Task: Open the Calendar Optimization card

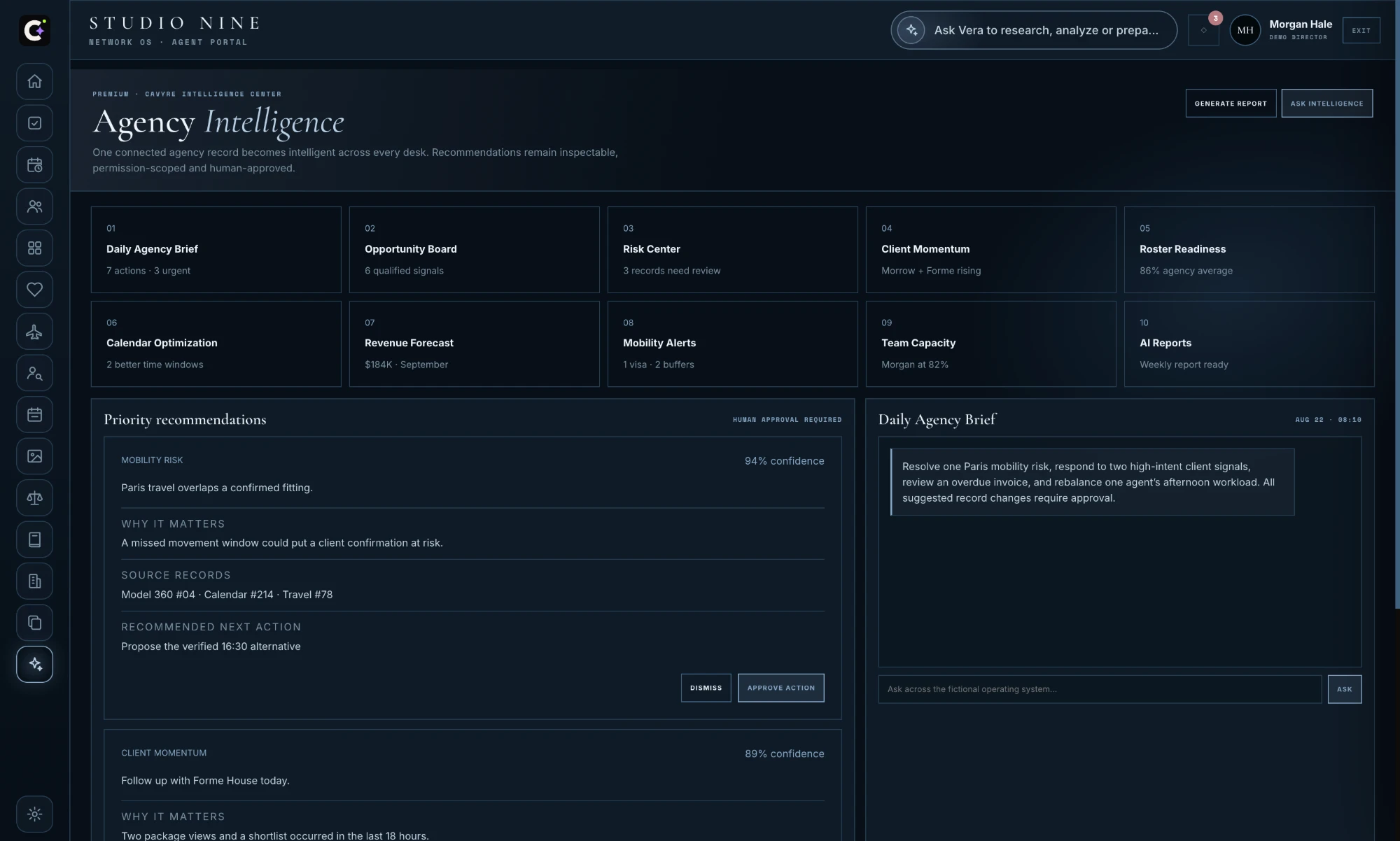Action: tap(216, 344)
